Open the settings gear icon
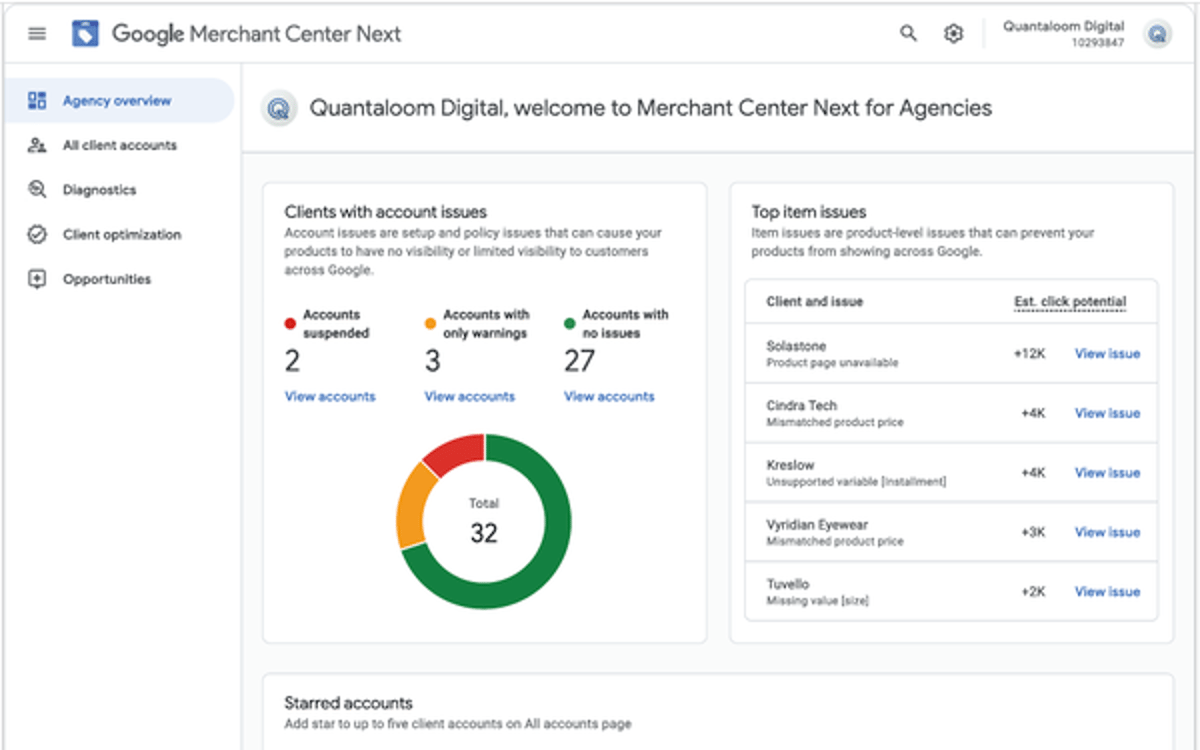1200x750 pixels. [x=953, y=33]
